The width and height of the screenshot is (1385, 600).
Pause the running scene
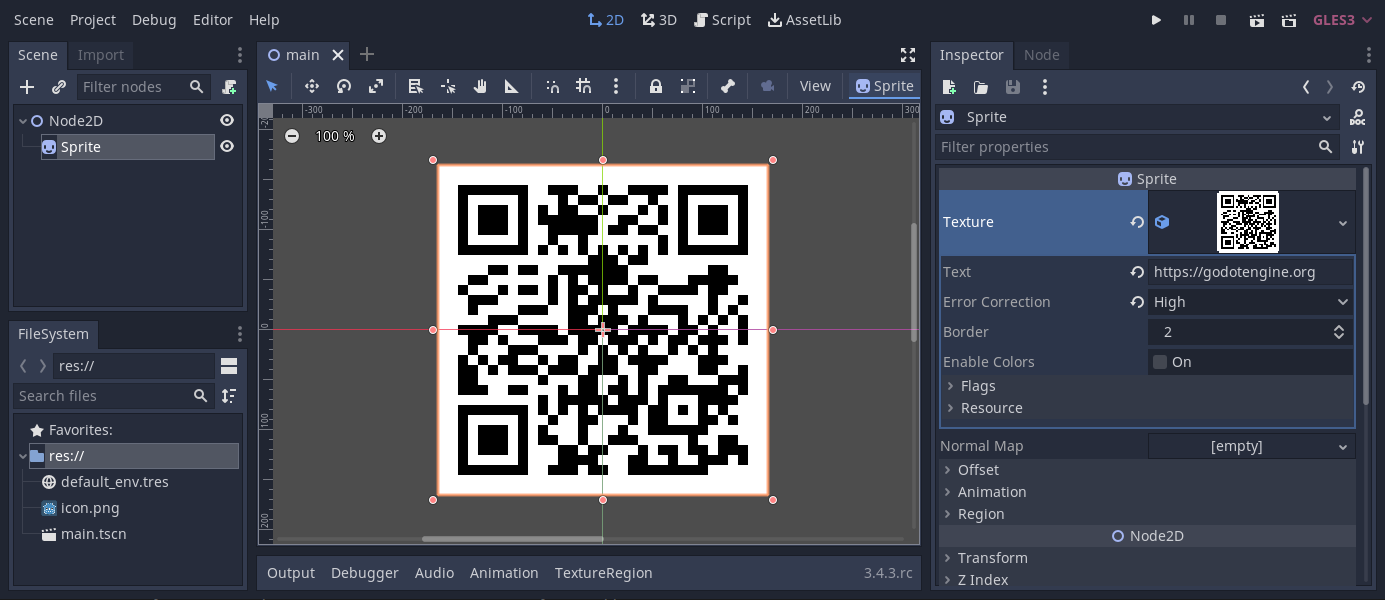(1189, 20)
